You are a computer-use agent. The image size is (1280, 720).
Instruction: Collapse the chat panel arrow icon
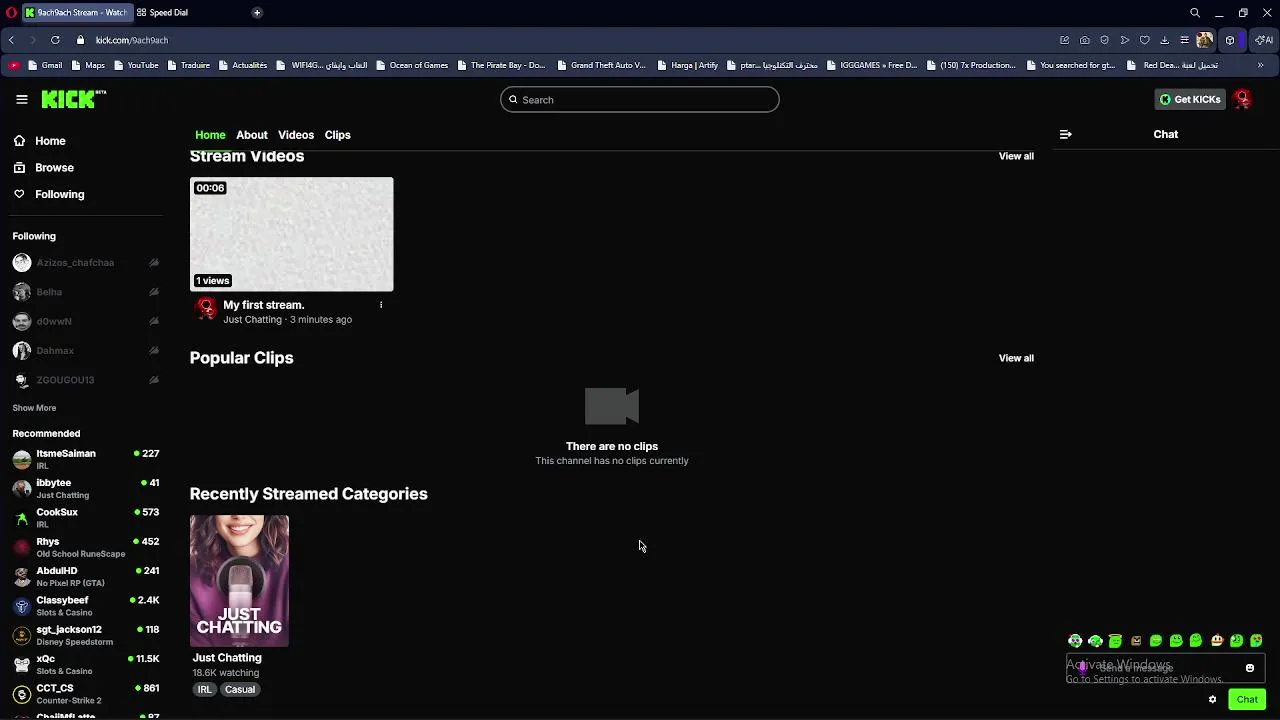(1065, 134)
